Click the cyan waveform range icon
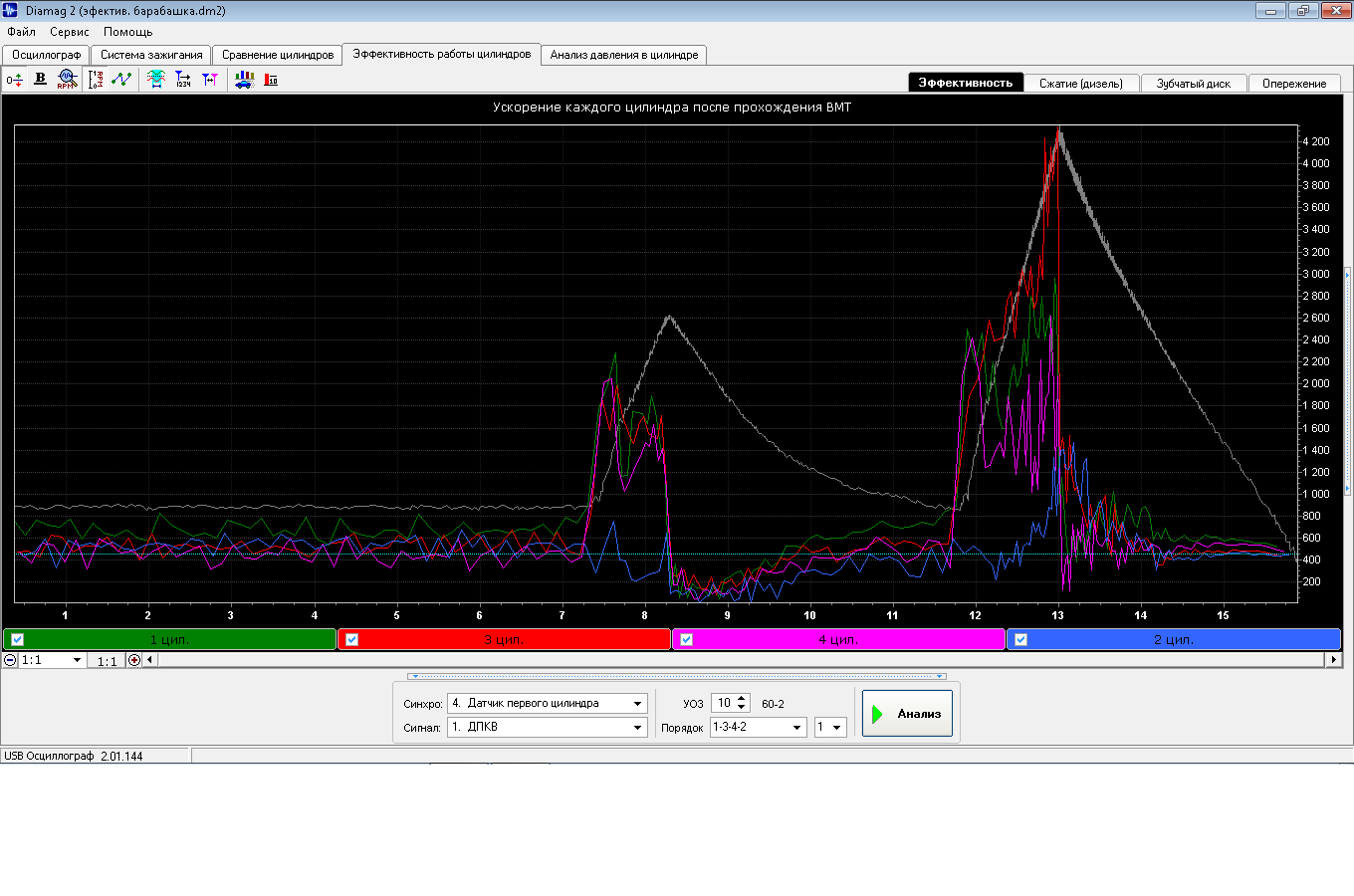Screen dimensions: 1354x896 [156, 80]
